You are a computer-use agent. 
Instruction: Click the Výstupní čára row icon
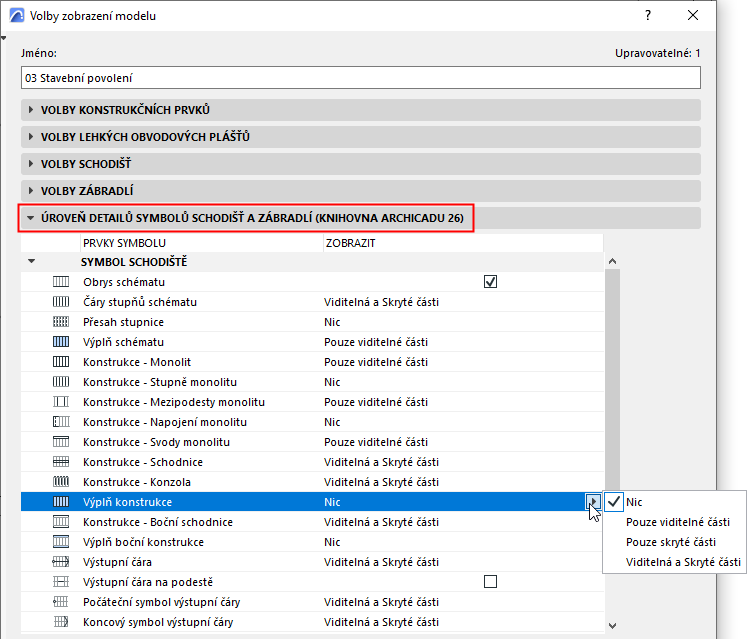(x=61, y=562)
